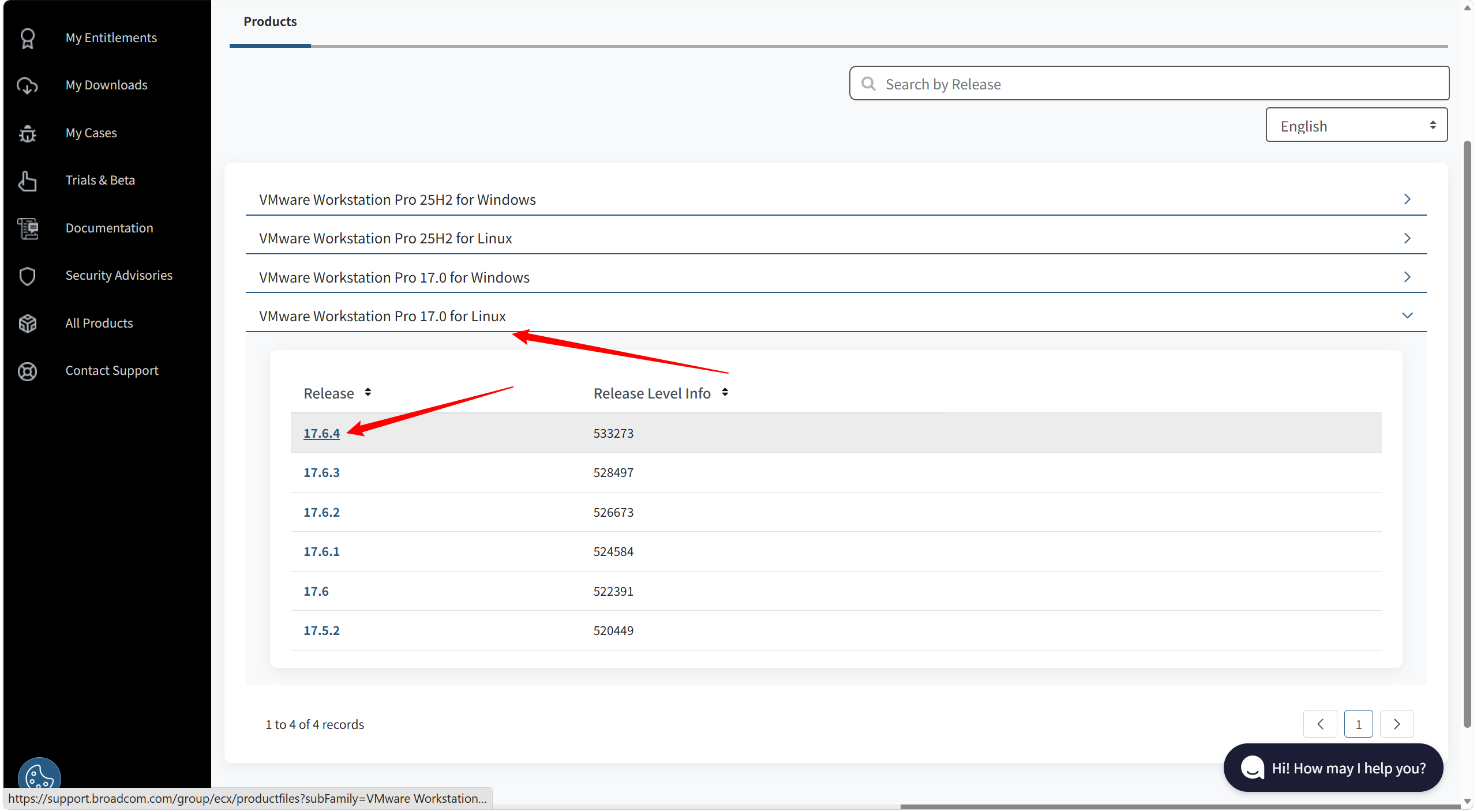Collapse VMware Workstation Pro 17.0 for Linux

[1407, 316]
